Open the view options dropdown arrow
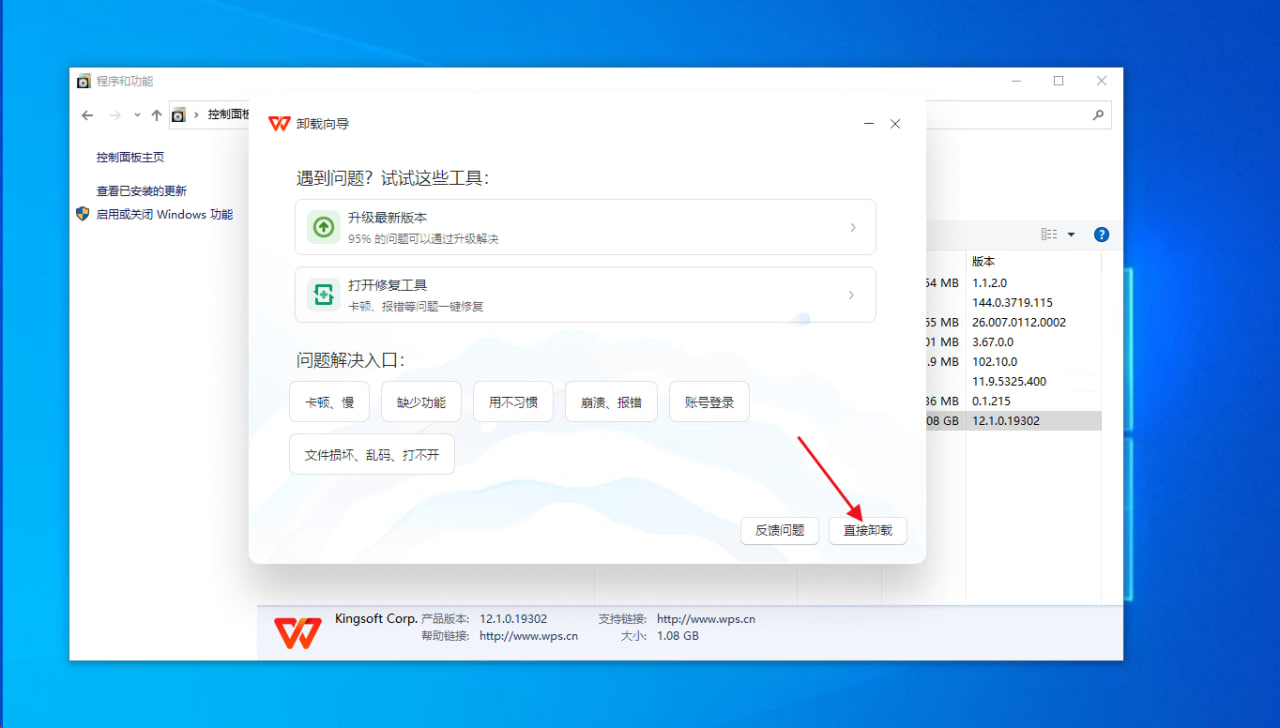This screenshot has height=728, width=1280. [1071, 235]
